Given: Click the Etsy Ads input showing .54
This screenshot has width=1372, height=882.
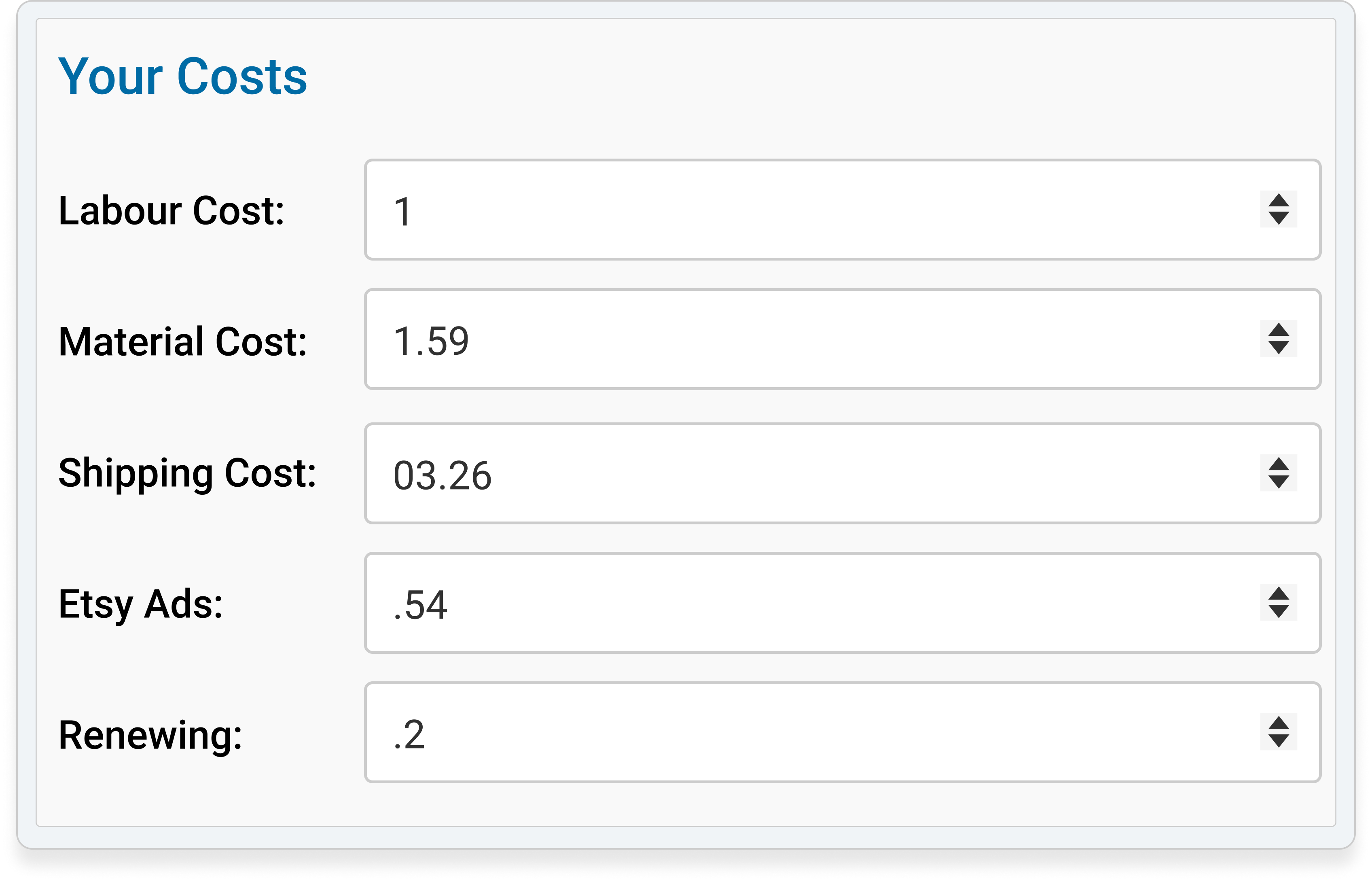Looking at the screenshot, I should point(842,602).
